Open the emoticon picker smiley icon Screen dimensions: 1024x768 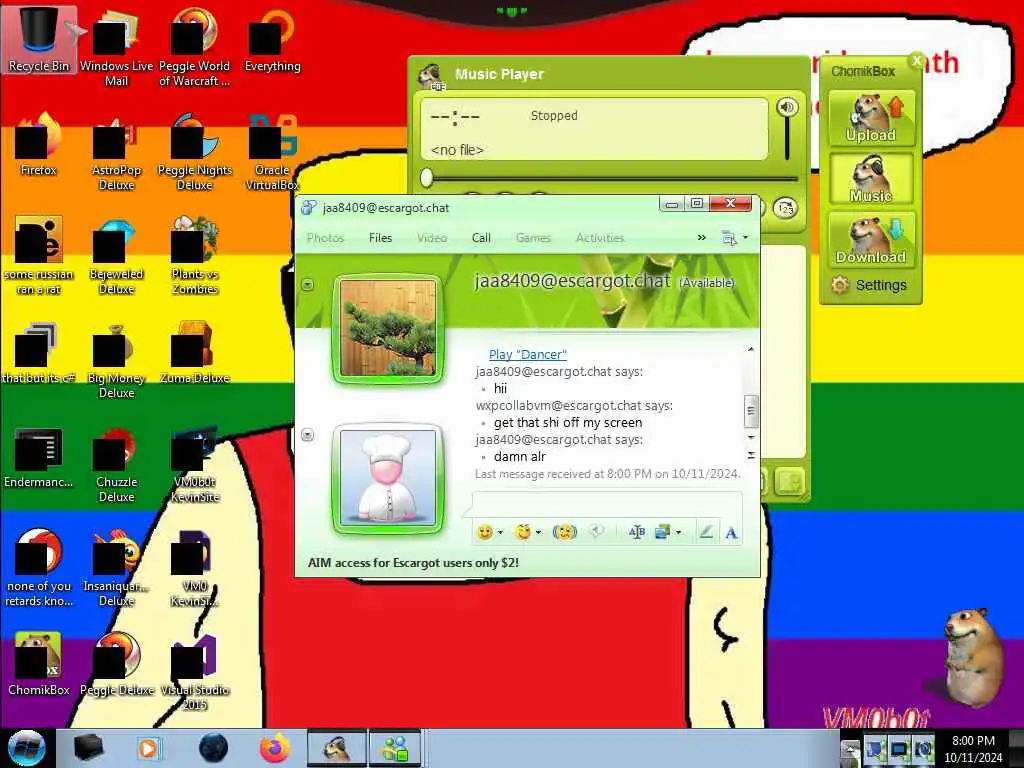point(485,532)
